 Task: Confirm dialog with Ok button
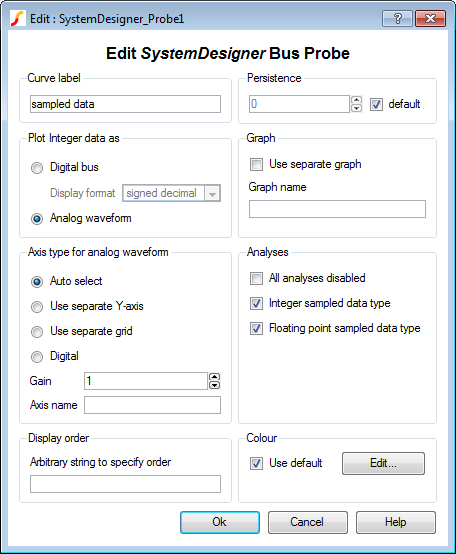pos(220,522)
